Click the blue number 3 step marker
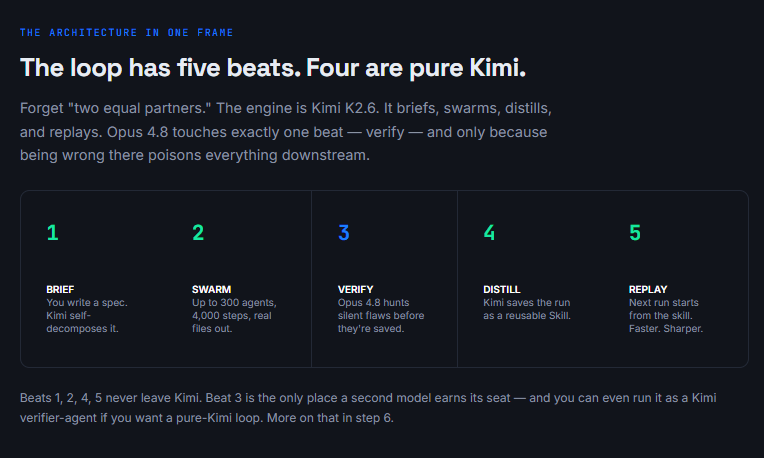 344,232
